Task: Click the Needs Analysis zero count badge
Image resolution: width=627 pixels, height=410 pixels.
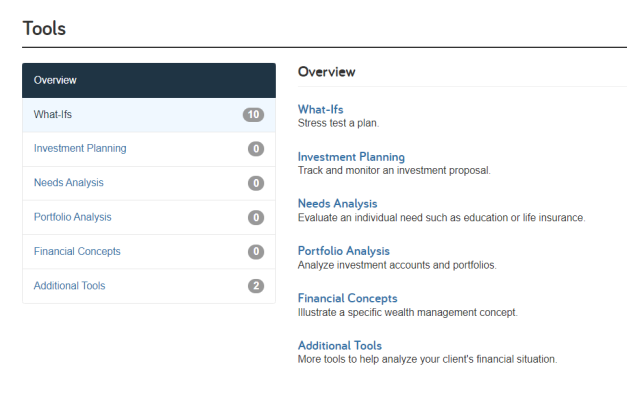Action: click(x=256, y=183)
